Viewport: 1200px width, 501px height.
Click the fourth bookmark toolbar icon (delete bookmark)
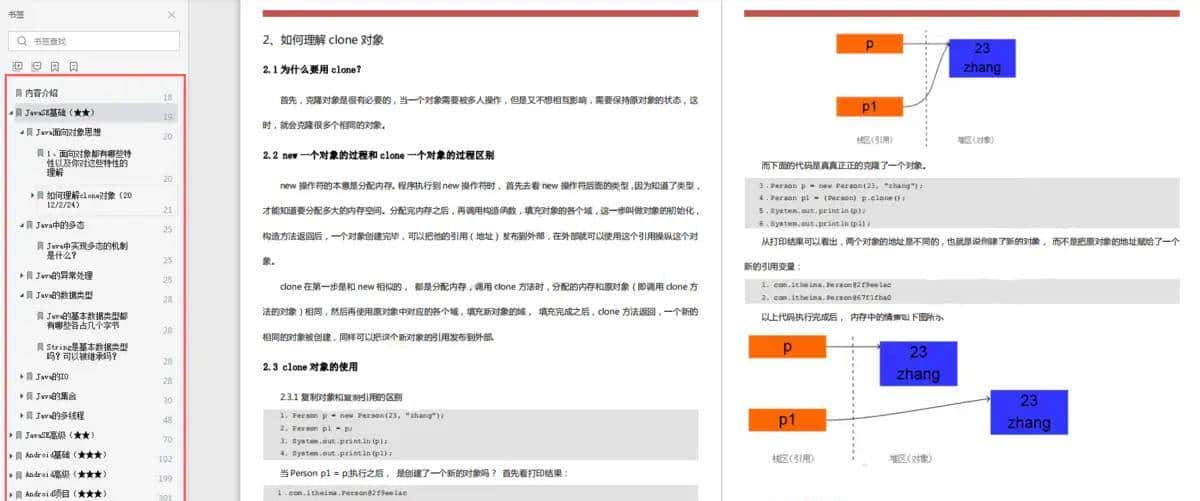click(x=73, y=67)
